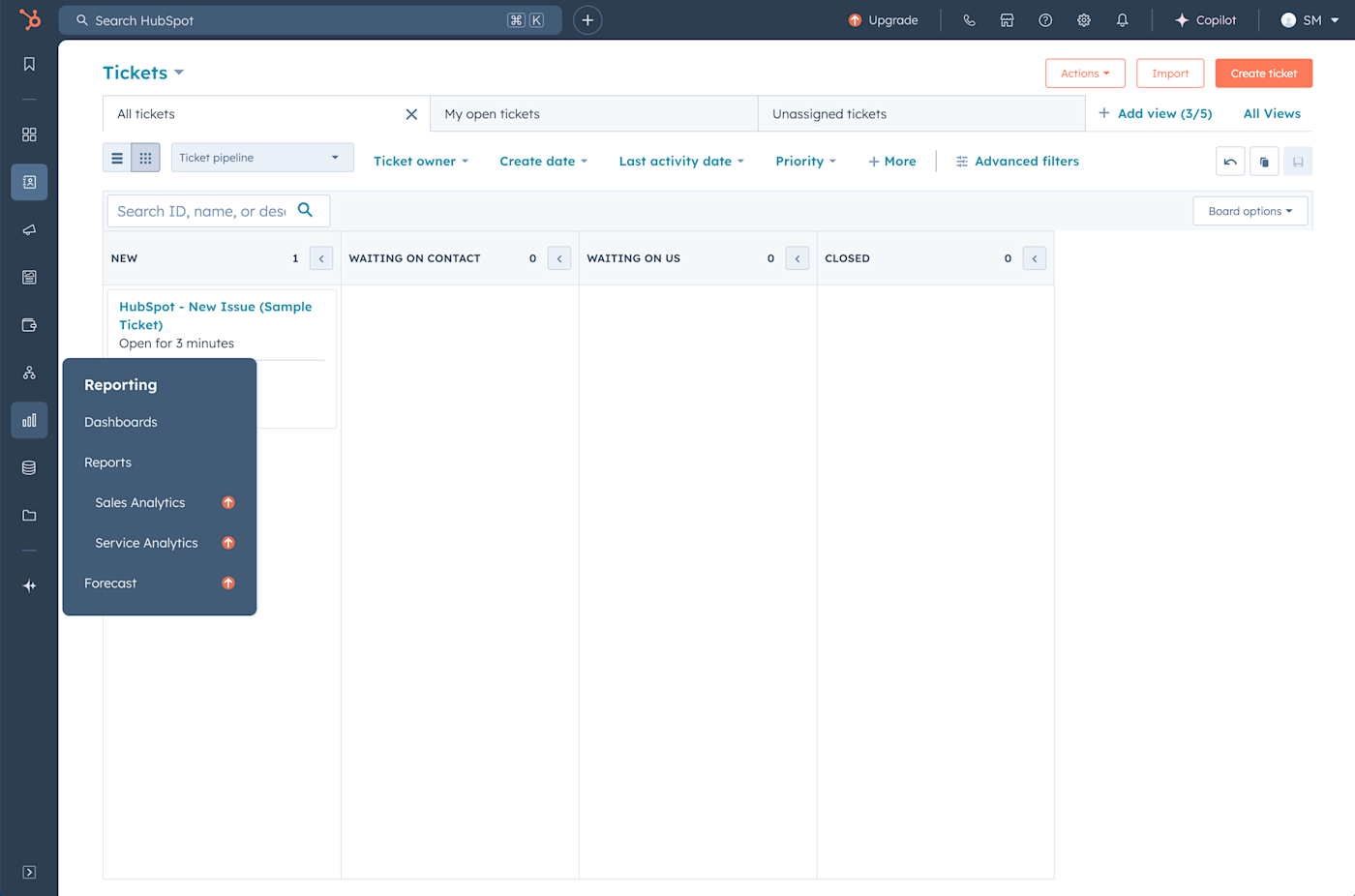Collapse the NEW column
The height and width of the screenshot is (896, 1355).
(x=321, y=258)
